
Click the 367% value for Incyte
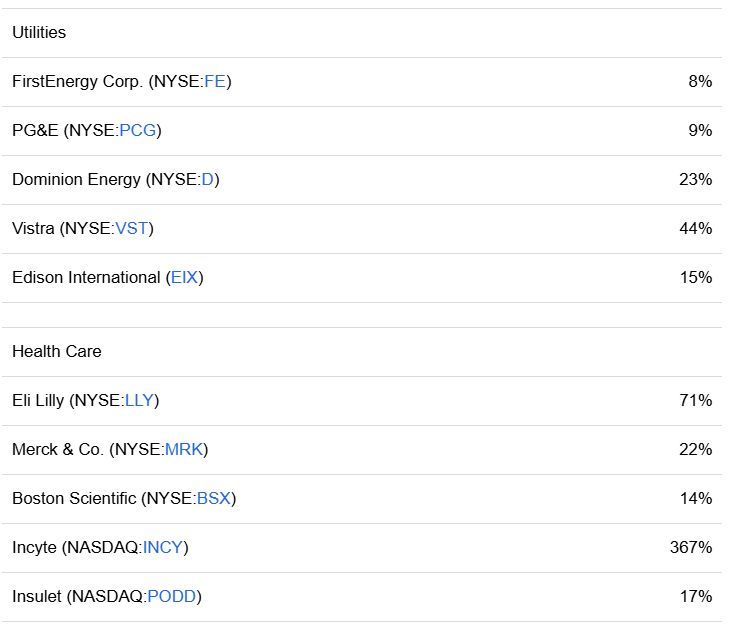(x=691, y=548)
